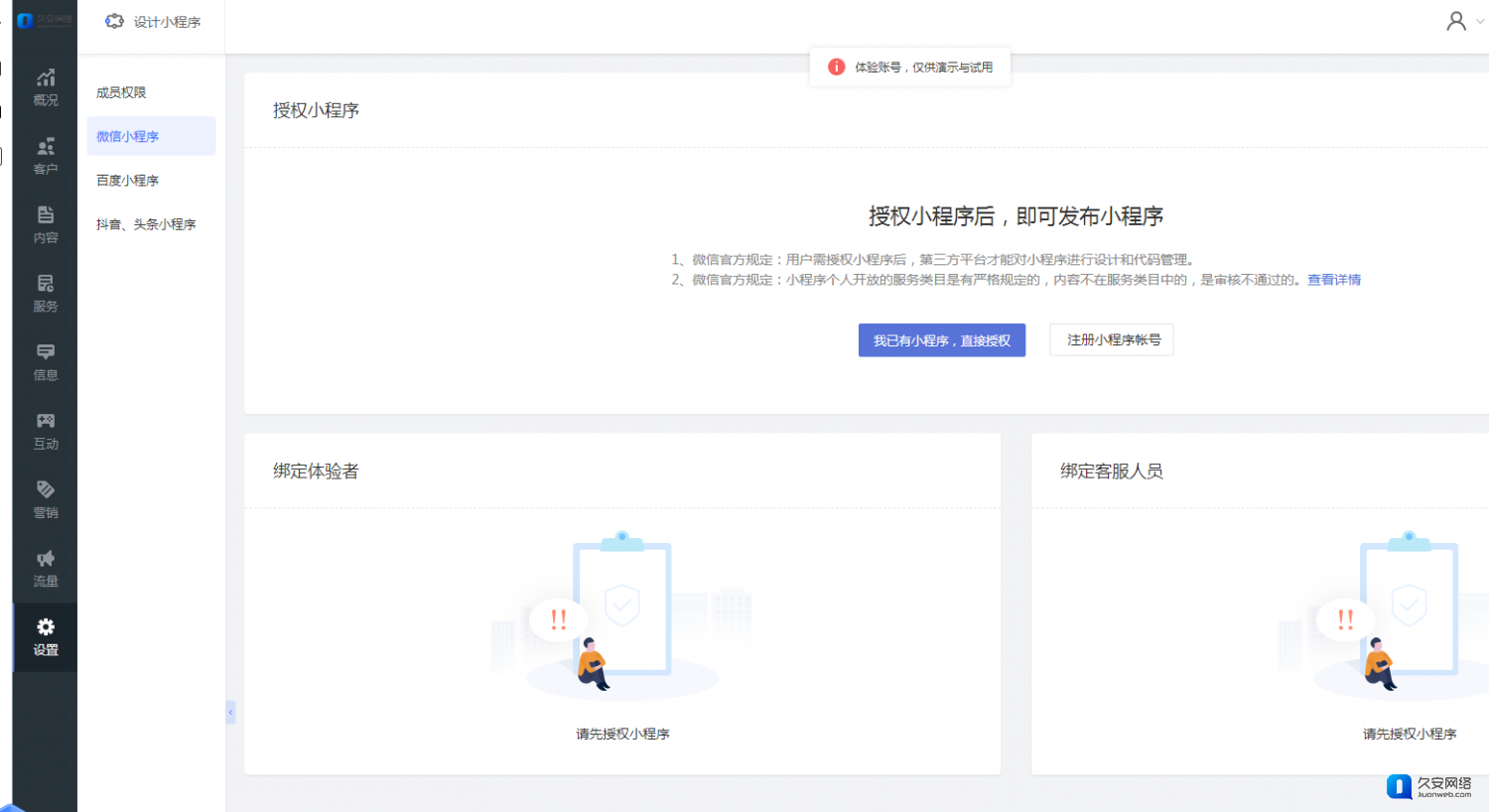This screenshot has width=1489, height=812.
Task: Click the 设计小程序 design icon in header
Action: (x=115, y=22)
